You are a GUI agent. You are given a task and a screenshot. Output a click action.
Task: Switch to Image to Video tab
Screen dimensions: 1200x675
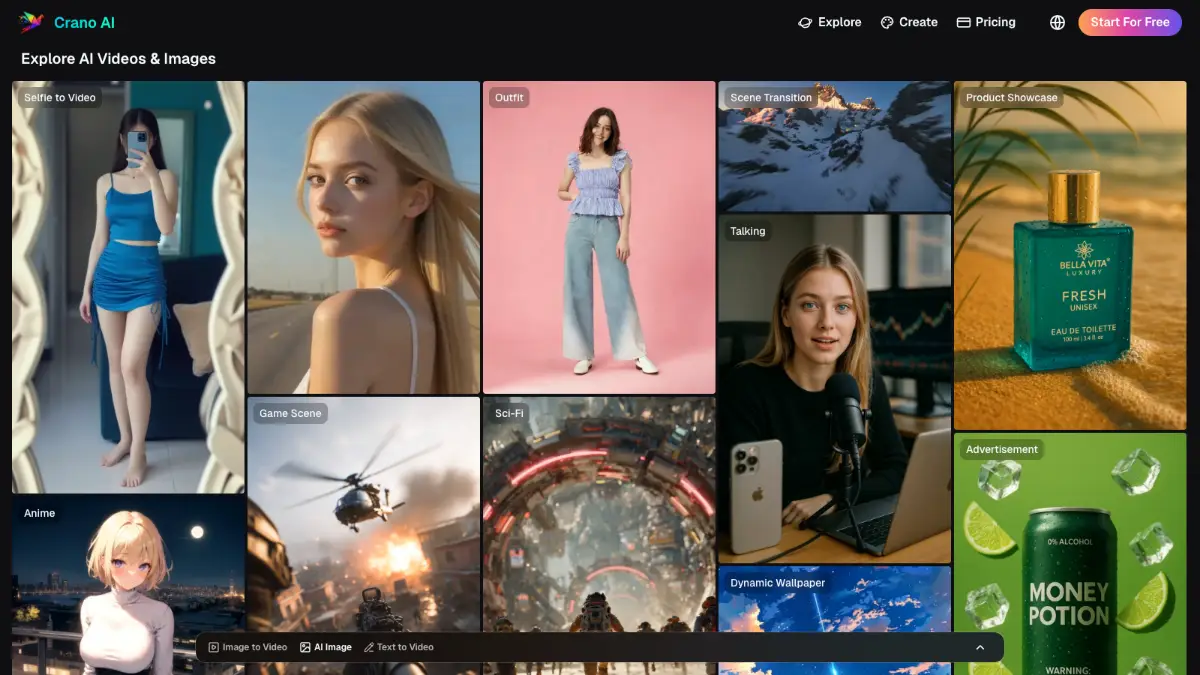[x=247, y=647]
